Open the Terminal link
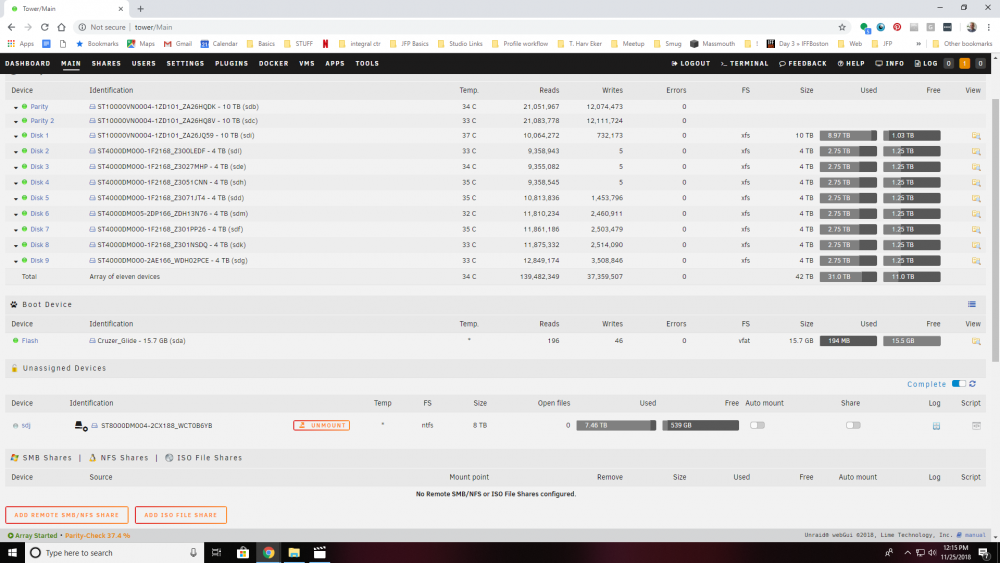The height and width of the screenshot is (563, 1000). [744, 63]
